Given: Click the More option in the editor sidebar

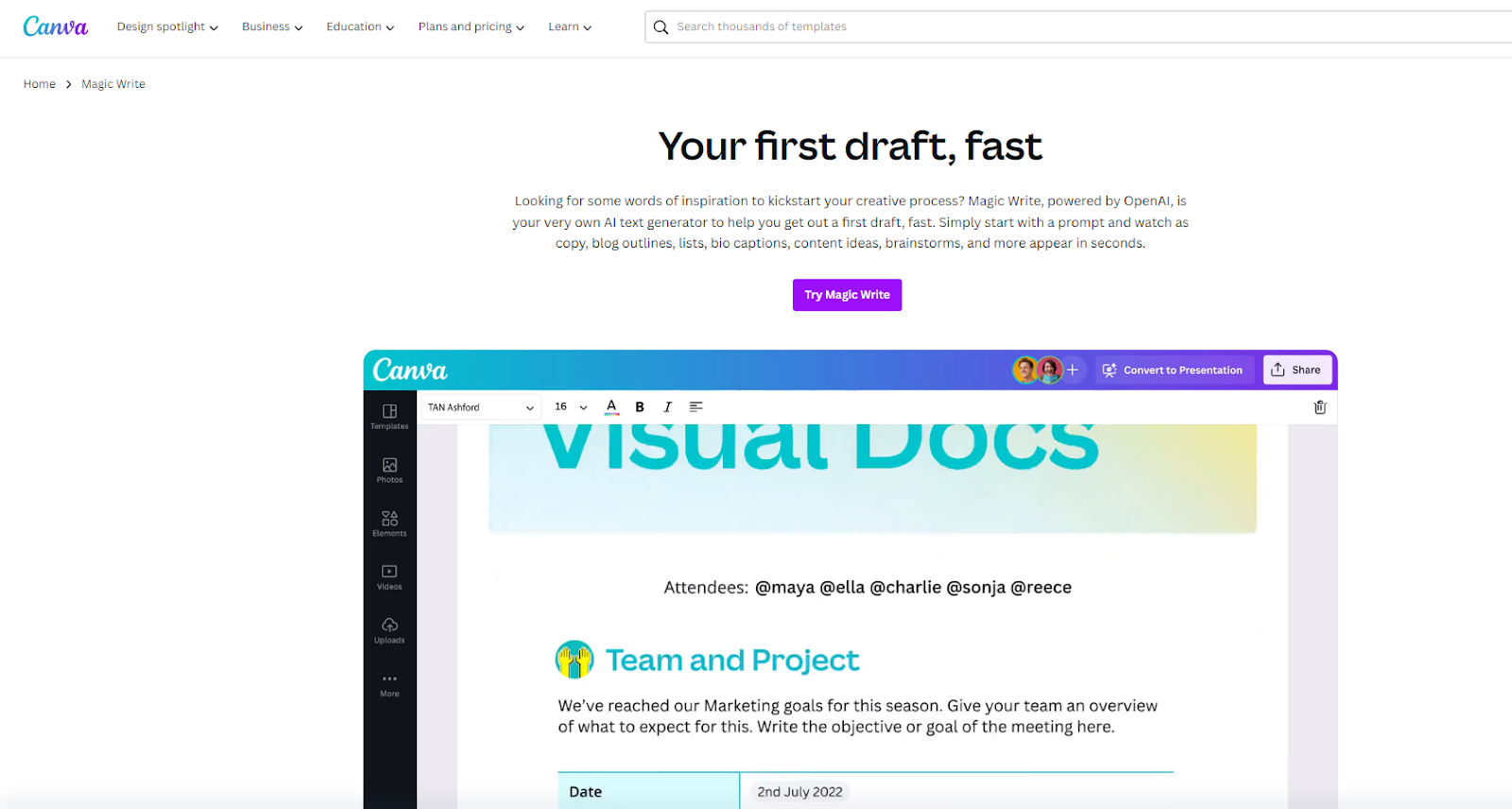Looking at the screenshot, I should pyautogui.click(x=389, y=684).
